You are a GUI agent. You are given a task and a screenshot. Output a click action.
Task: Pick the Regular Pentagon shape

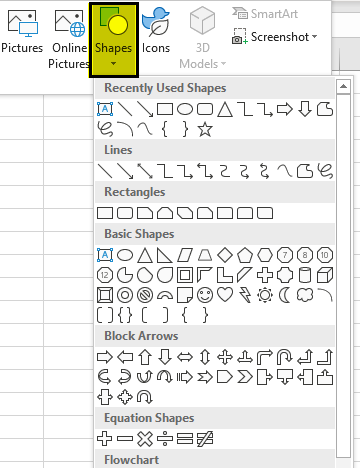245,255
